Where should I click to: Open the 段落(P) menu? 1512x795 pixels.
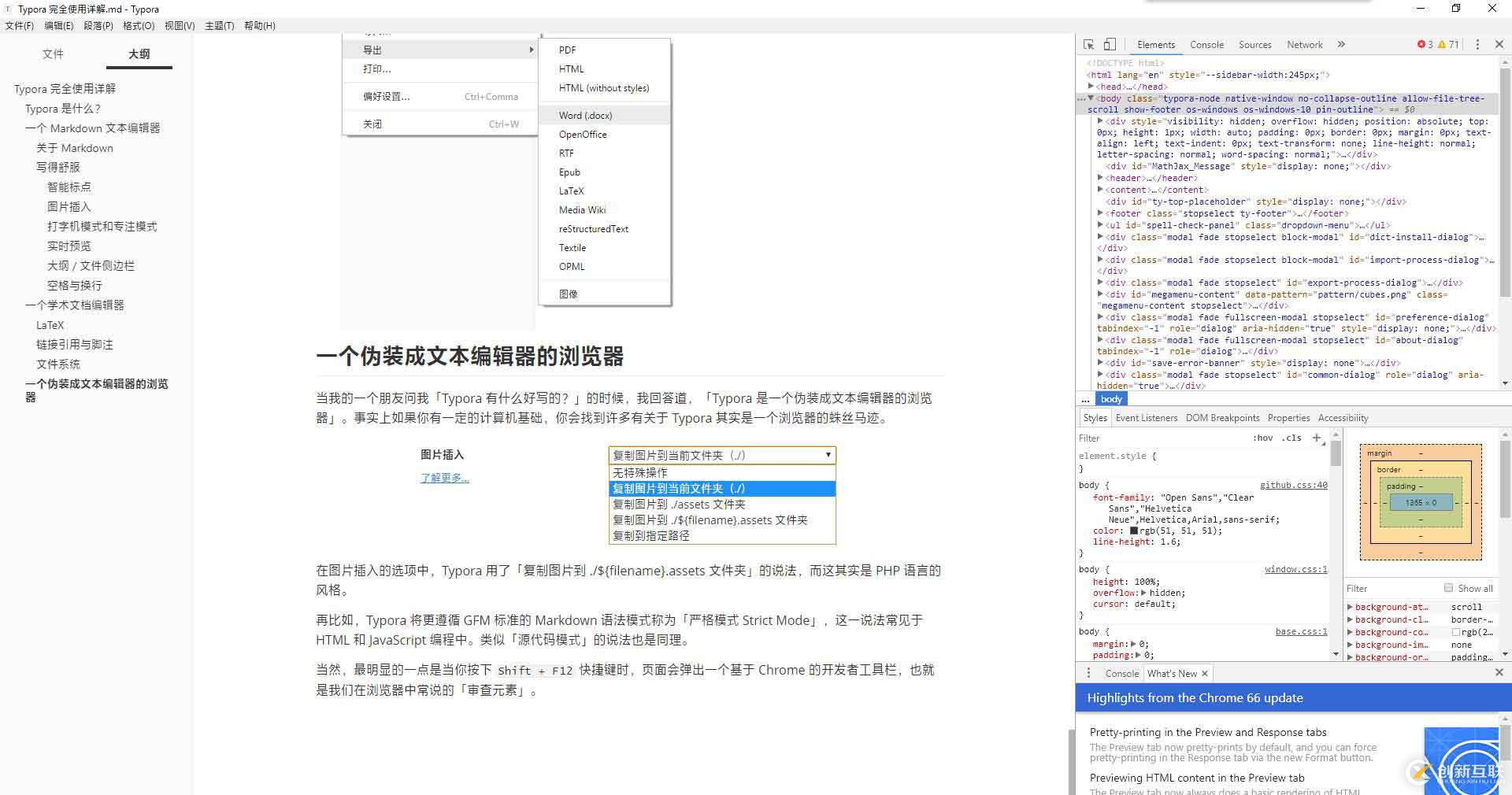98,26
